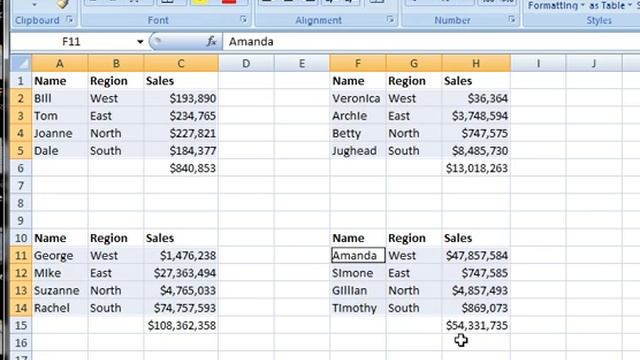This screenshot has width=640, height=360.
Task: Select the $74,757,593 sales cell
Action: coord(181,308)
